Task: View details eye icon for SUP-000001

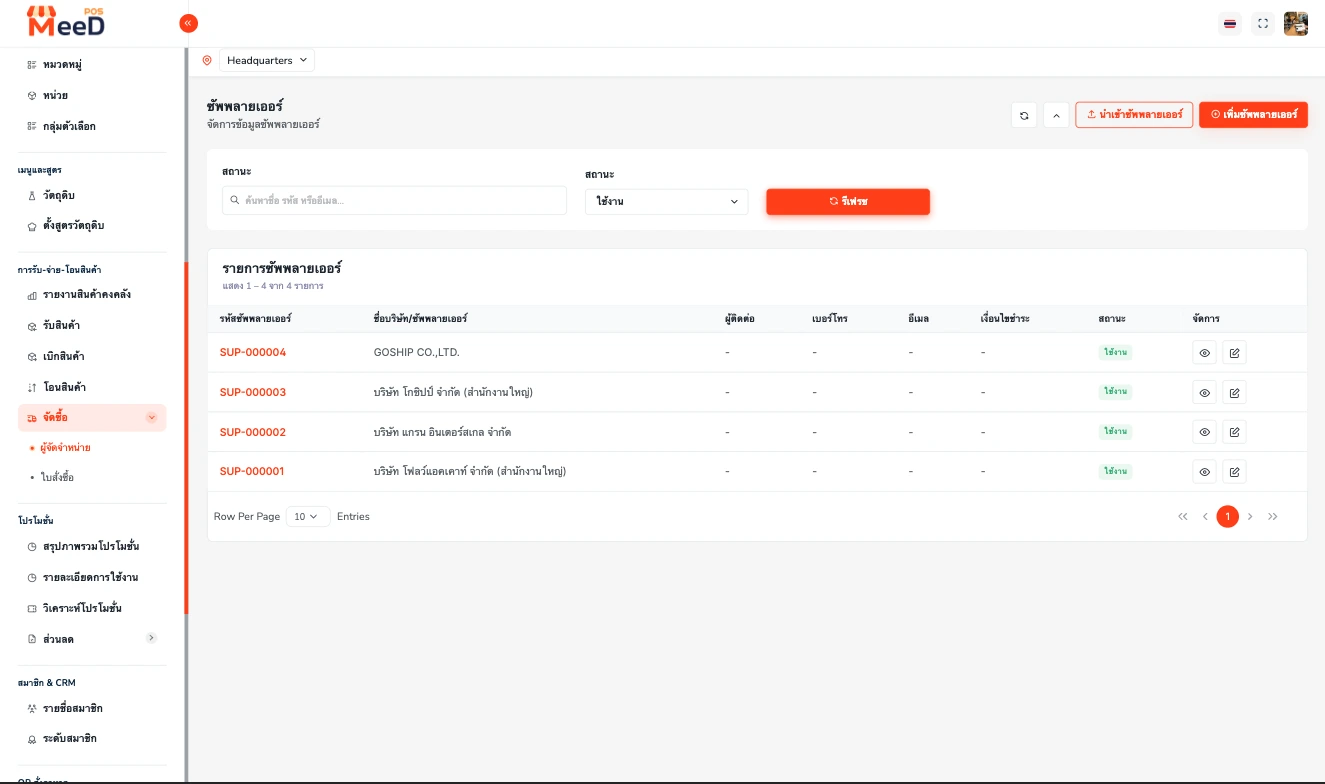Action: 1205,472
